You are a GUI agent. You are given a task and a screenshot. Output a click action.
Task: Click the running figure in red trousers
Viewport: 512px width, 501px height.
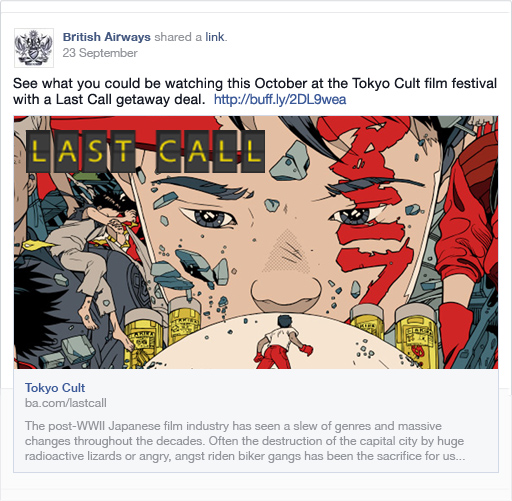(x=283, y=342)
